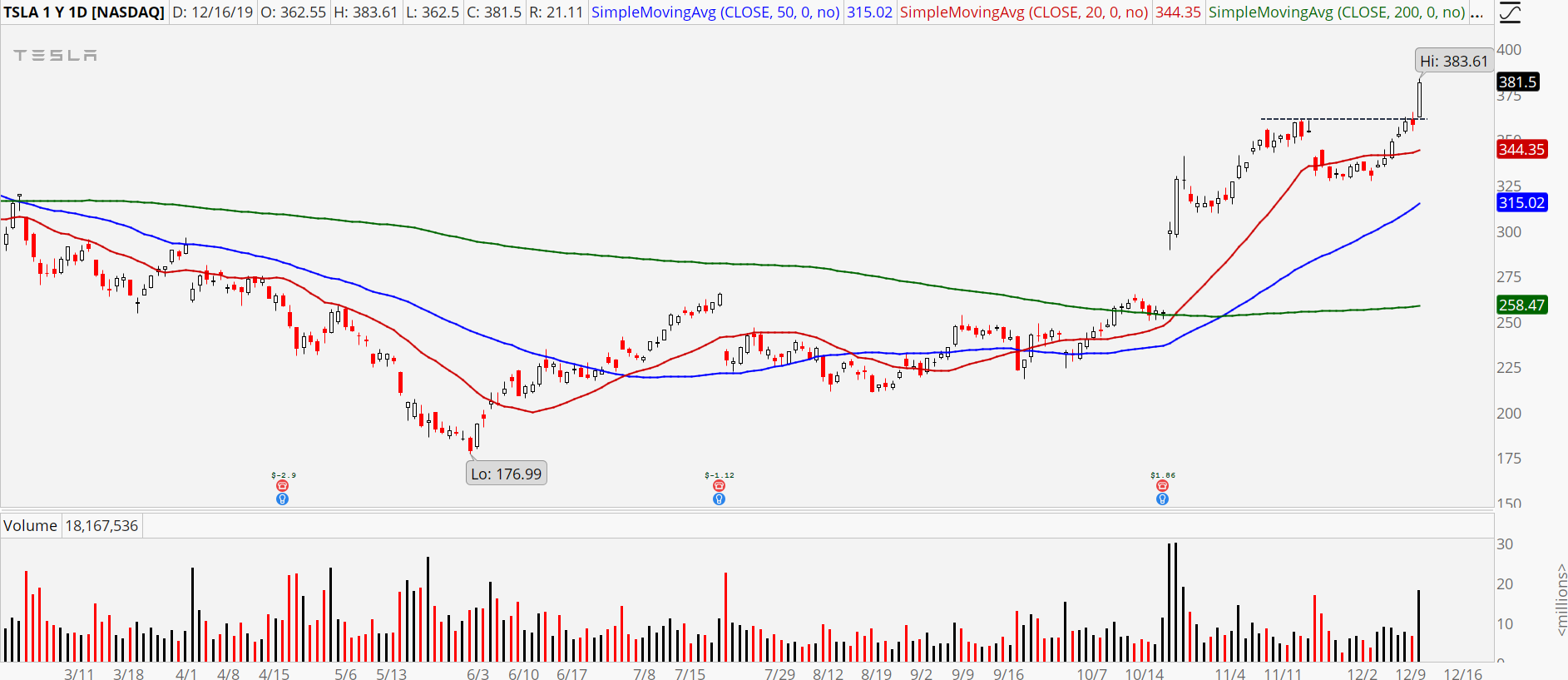Click the 275 price axis label

click(1509, 277)
